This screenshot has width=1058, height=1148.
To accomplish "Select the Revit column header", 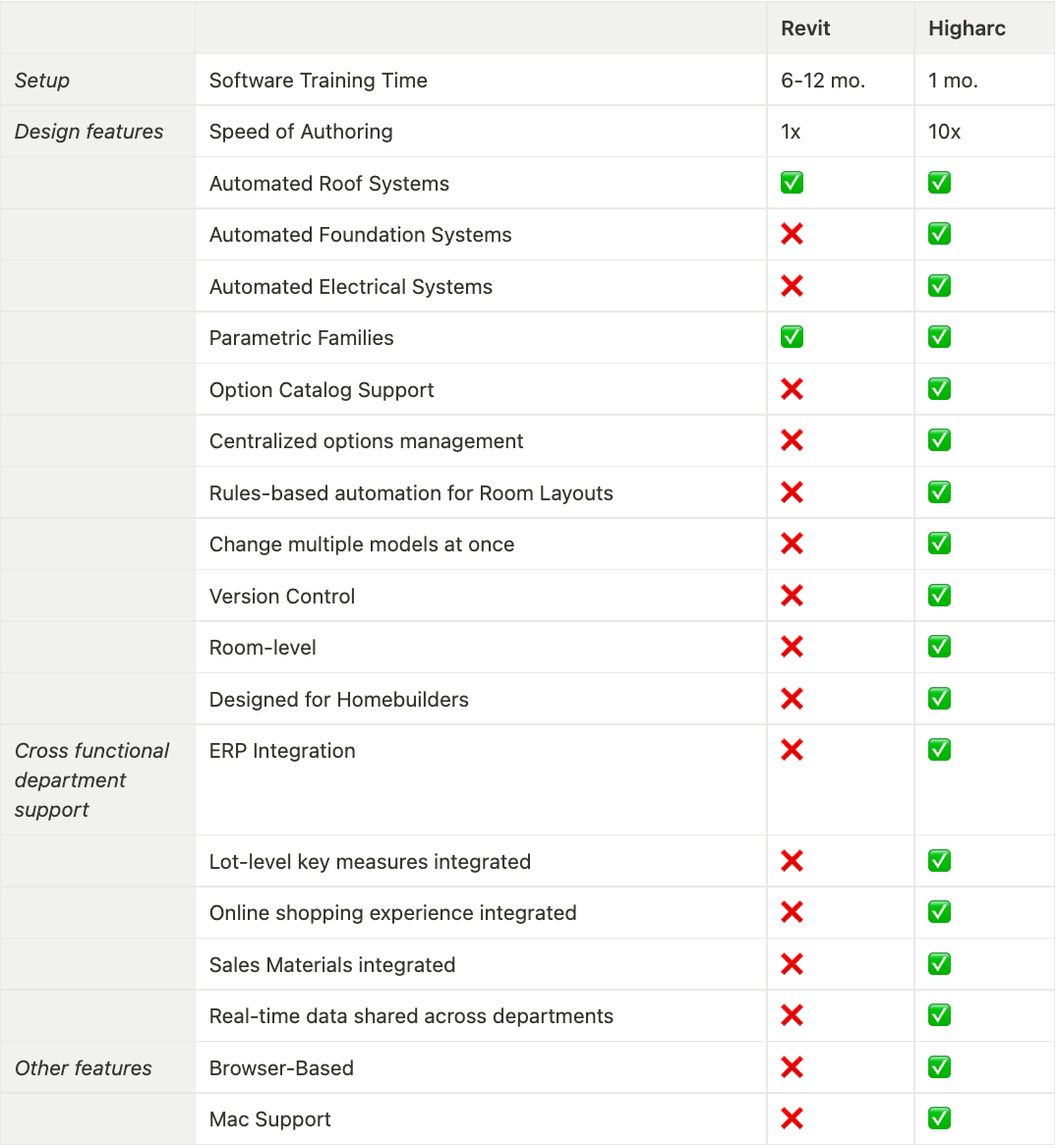I will pyautogui.click(x=805, y=29).
